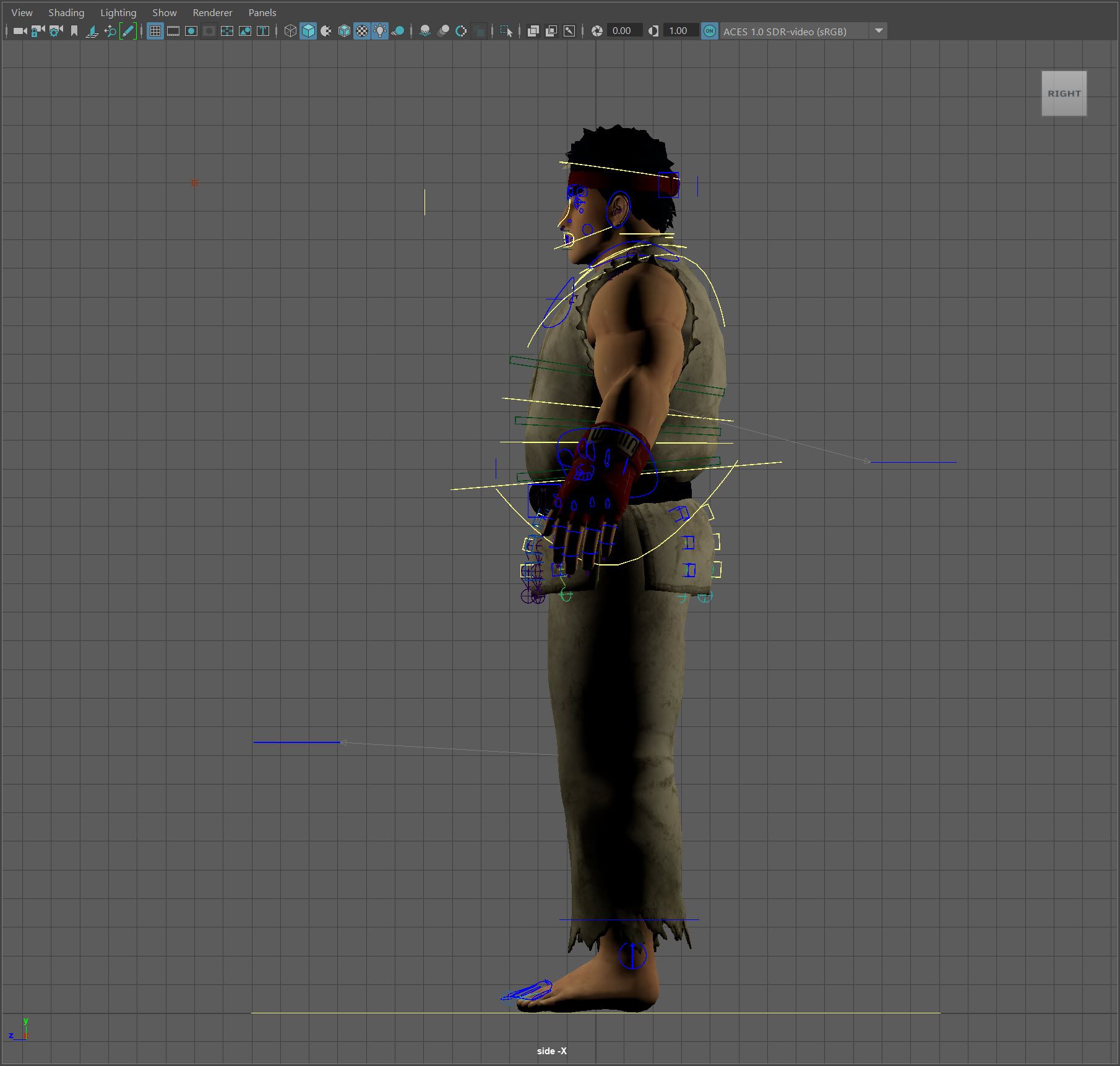Image resolution: width=1120 pixels, height=1066 pixels.
Task: Toggle Use Default Material icon
Action: coord(326,31)
